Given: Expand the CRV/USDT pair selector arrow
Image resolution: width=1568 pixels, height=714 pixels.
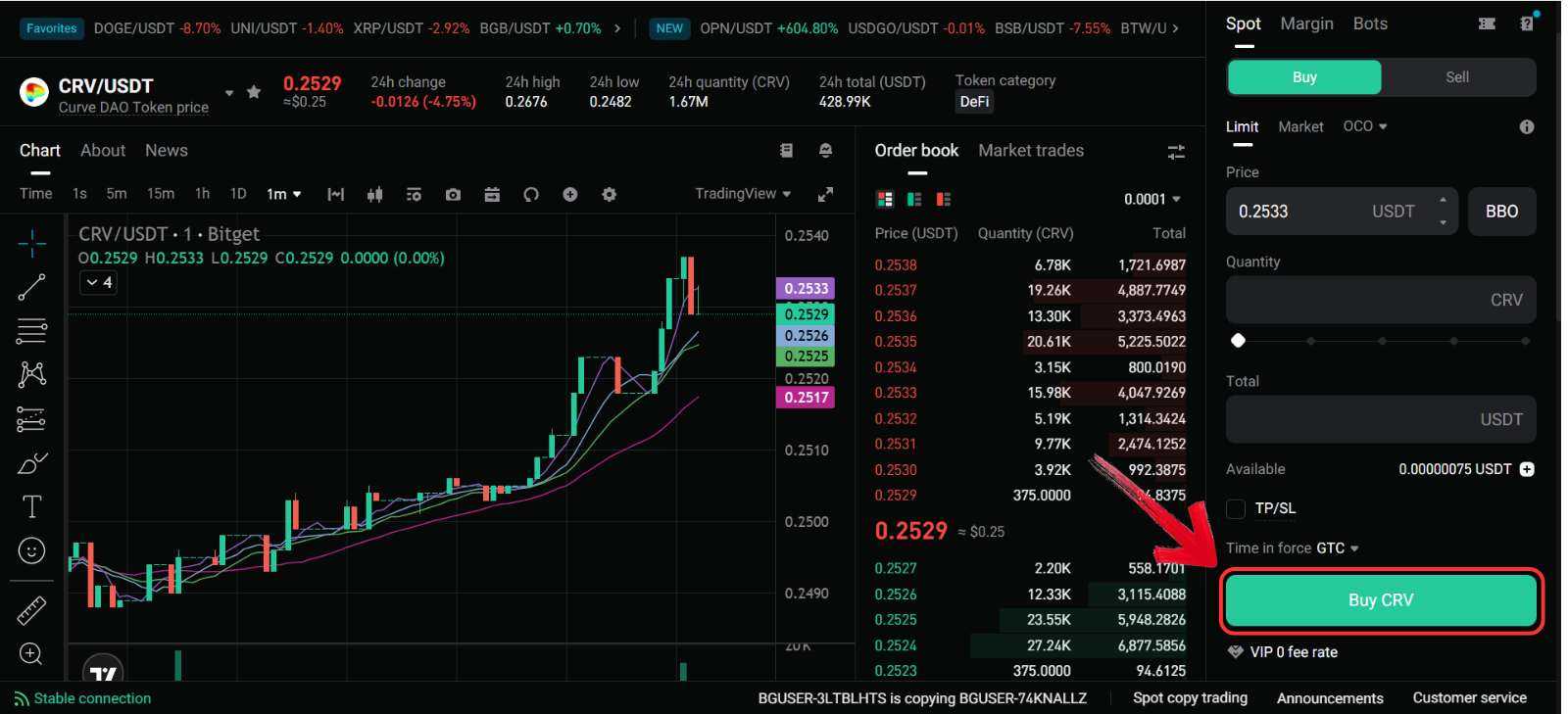Looking at the screenshot, I should 229,93.
